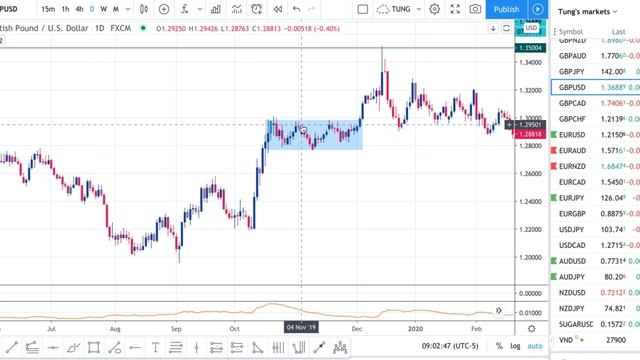Select the head and shoulders pattern tool
Image resolution: width=640 pixels, height=360 pixels.
[340, 347]
